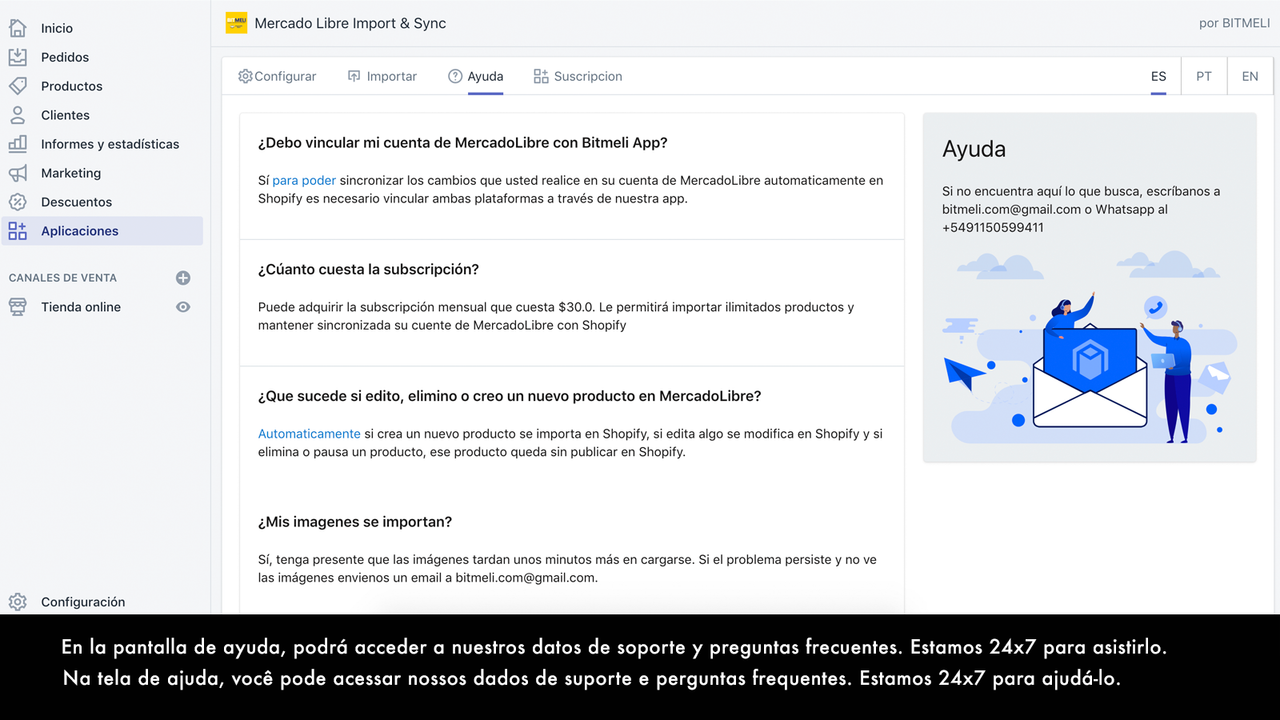Click the Ayuda question mark icon
Image resolution: width=1280 pixels, height=720 pixels.
(455, 76)
